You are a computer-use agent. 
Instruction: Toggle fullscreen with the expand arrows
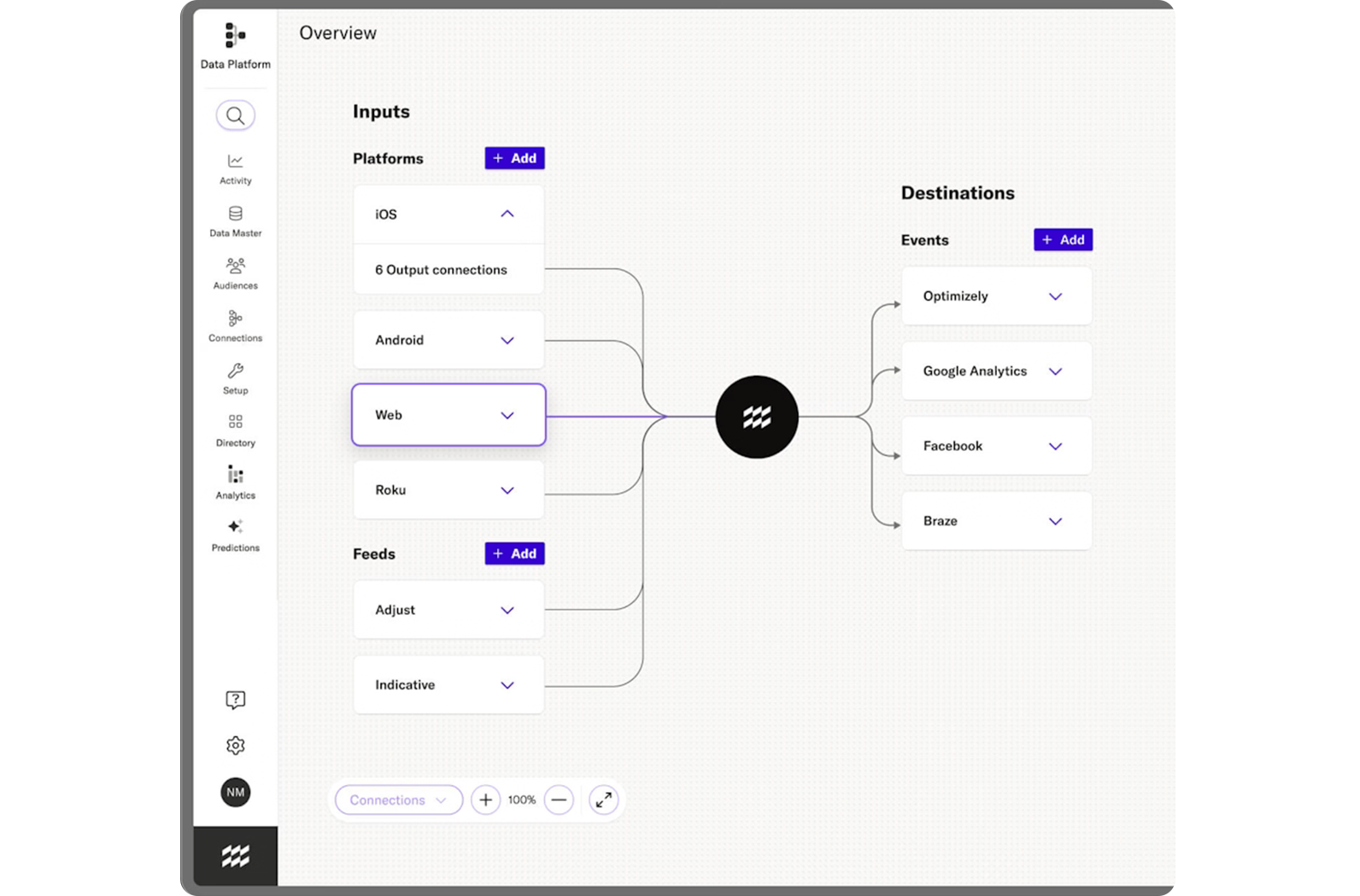coord(603,800)
